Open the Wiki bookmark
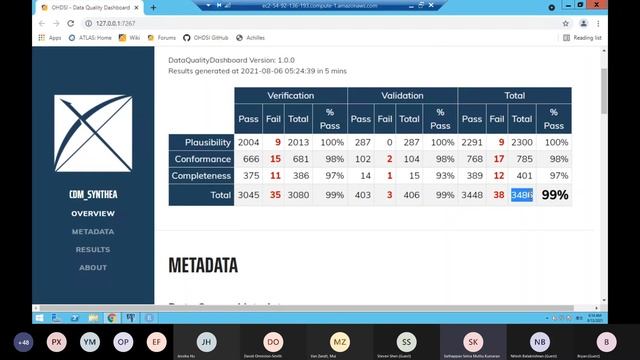Viewport: 640px width, 360px height. coord(129,38)
